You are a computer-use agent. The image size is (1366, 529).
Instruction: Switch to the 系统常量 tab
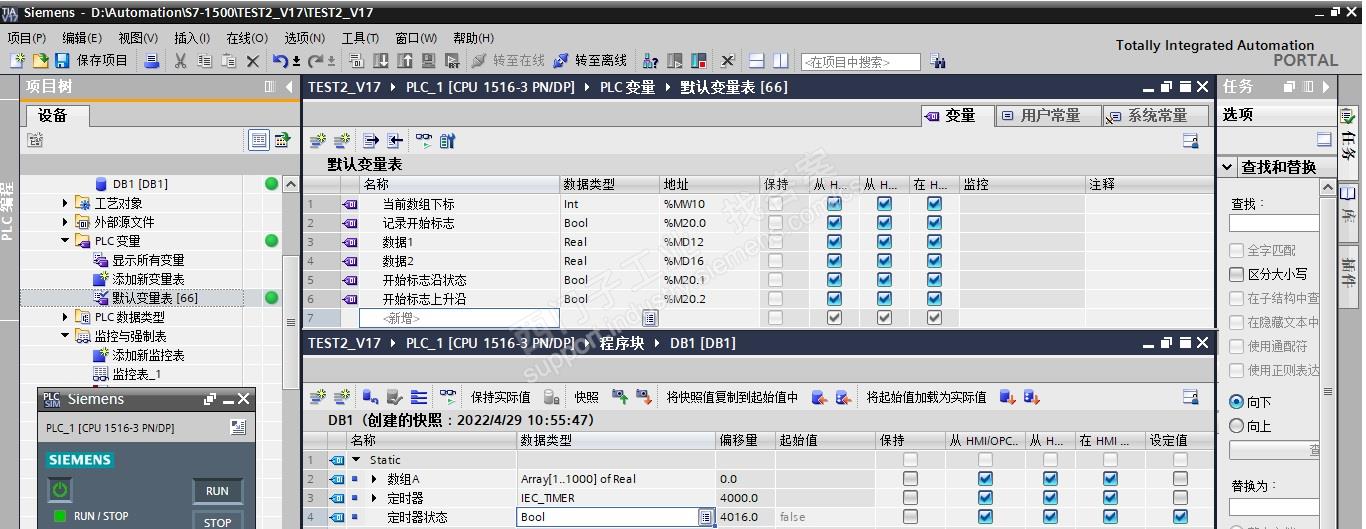(1156, 116)
